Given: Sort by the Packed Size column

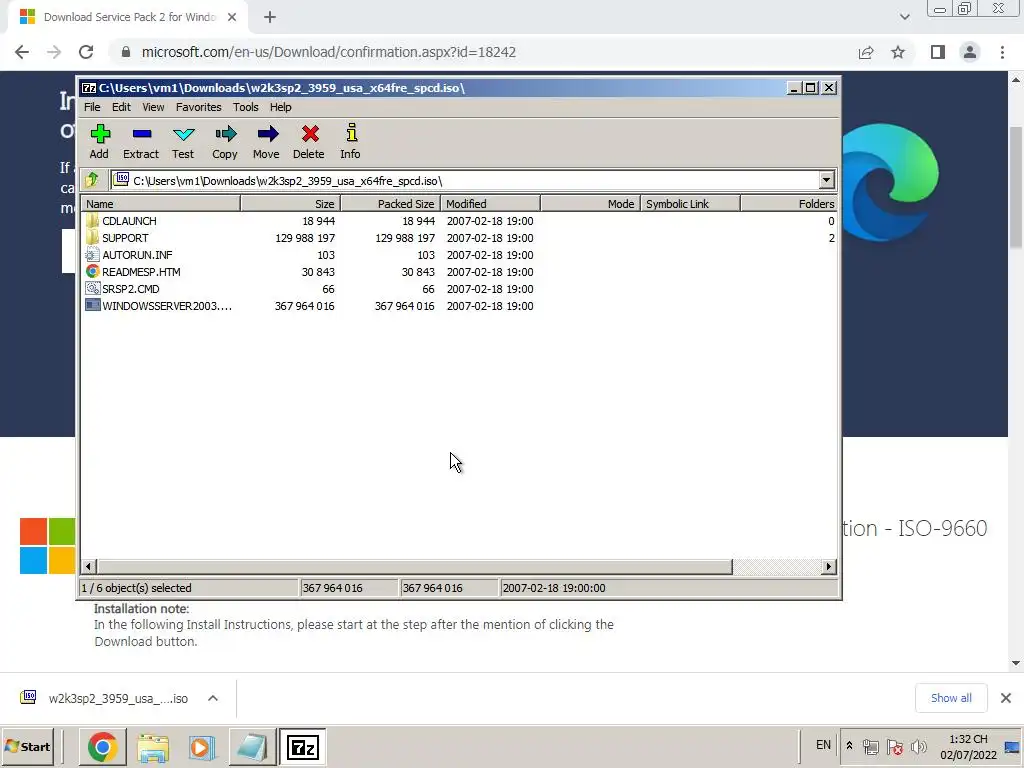Looking at the screenshot, I should click(391, 204).
